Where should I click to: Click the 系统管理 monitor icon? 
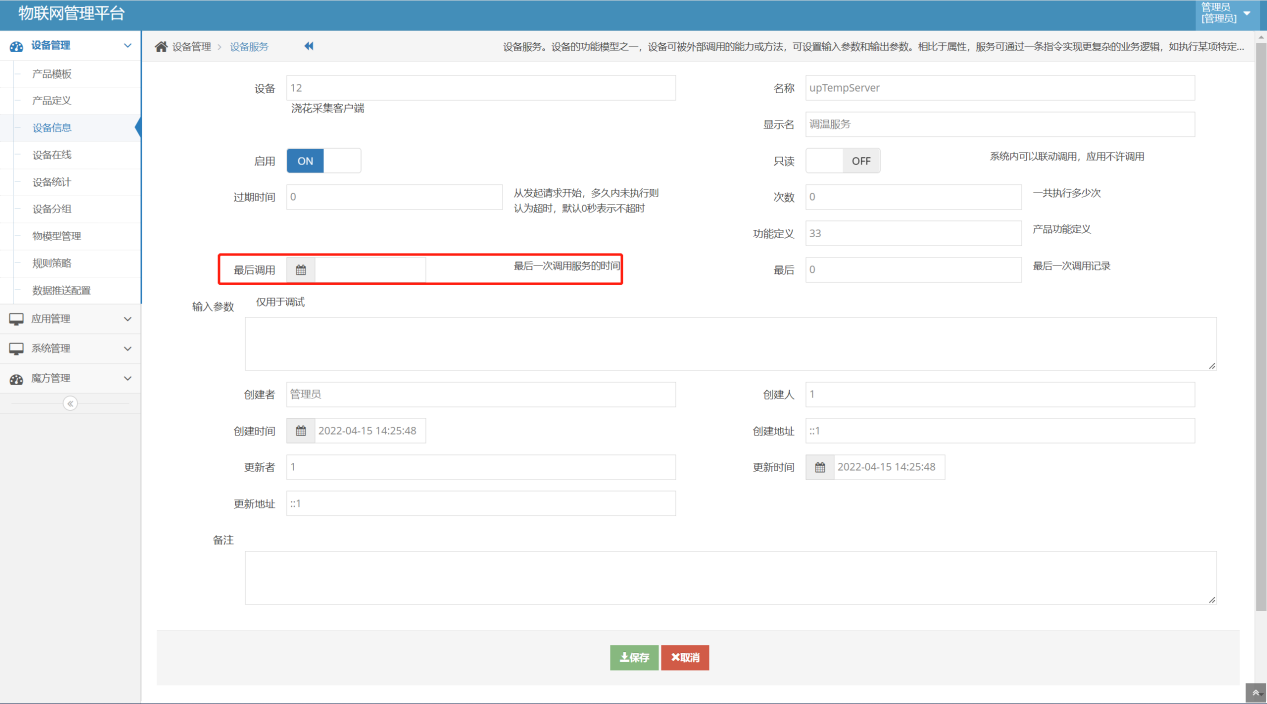[x=16, y=349]
